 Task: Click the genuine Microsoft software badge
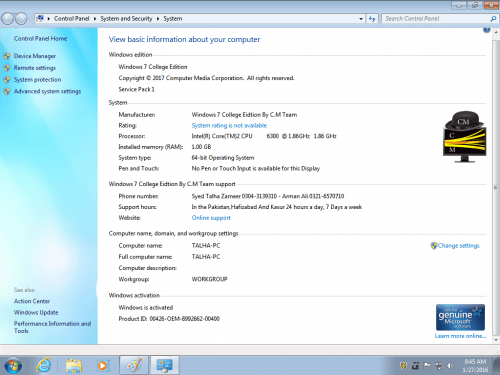pyautogui.click(x=460, y=317)
